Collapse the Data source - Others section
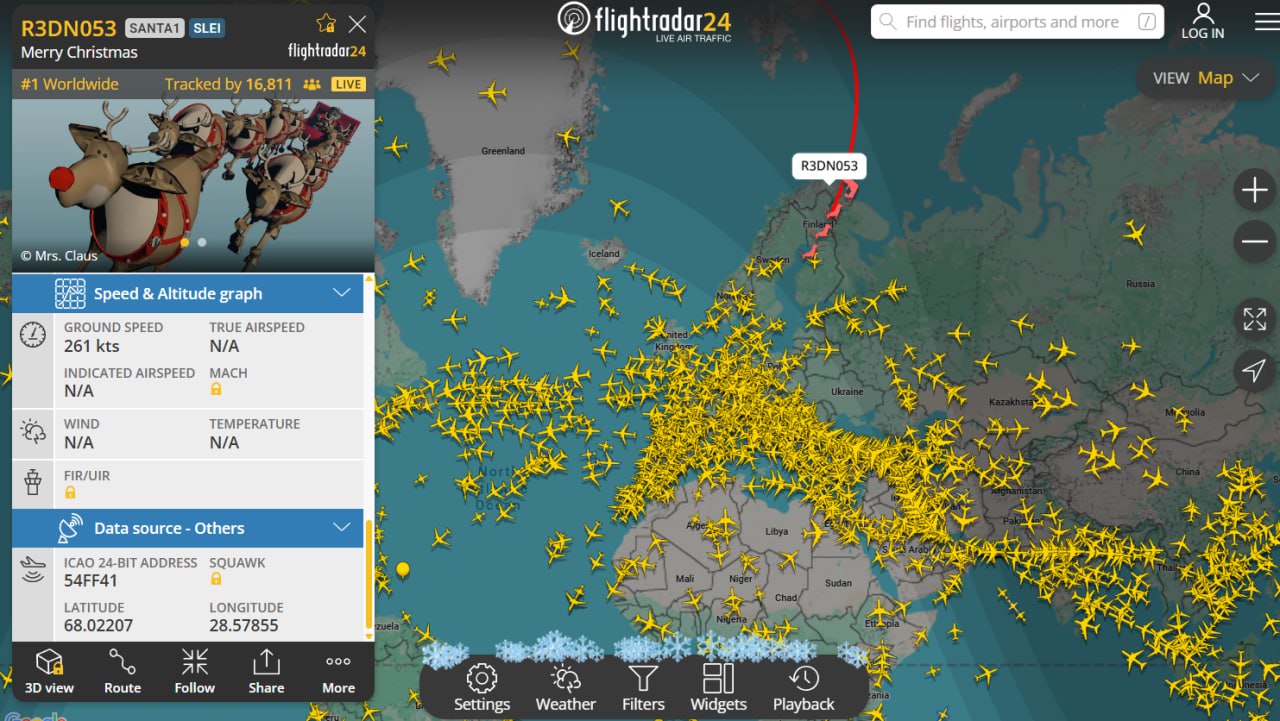The height and width of the screenshot is (721, 1280). pyautogui.click(x=342, y=527)
